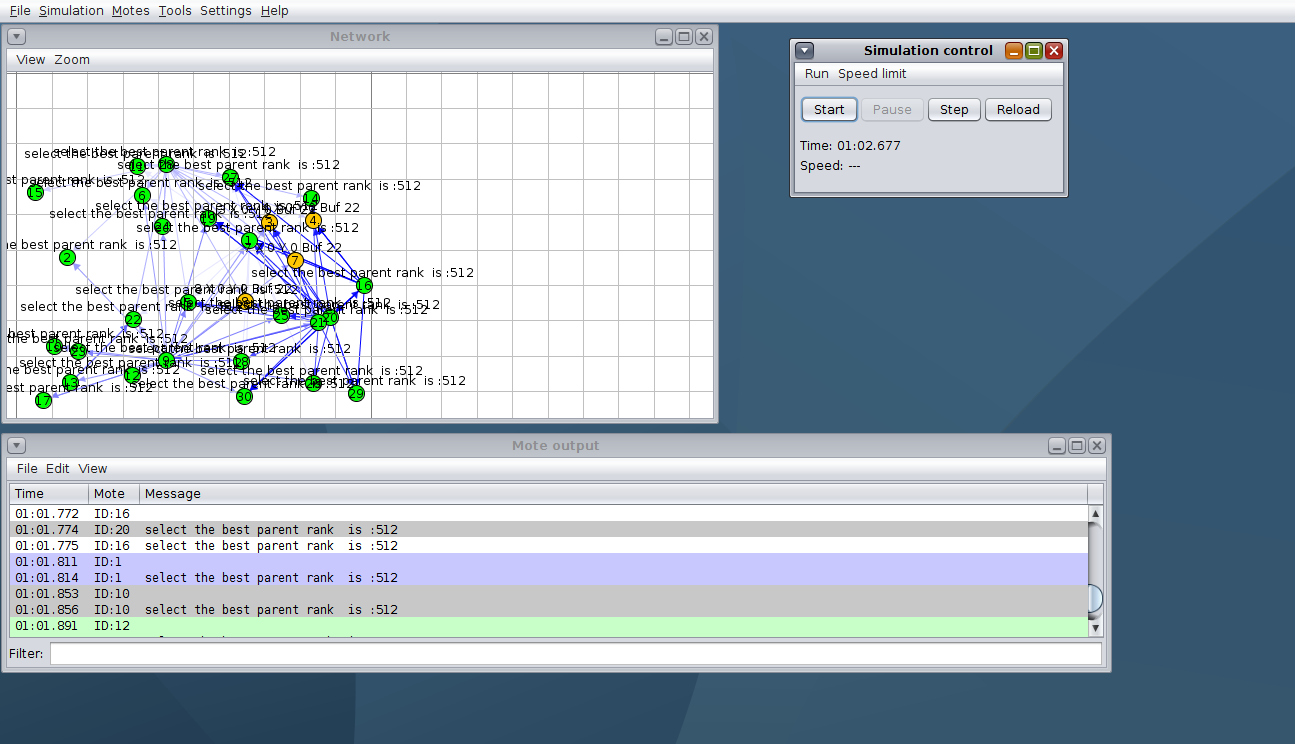Click the Reload button

click(x=1018, y=110)
